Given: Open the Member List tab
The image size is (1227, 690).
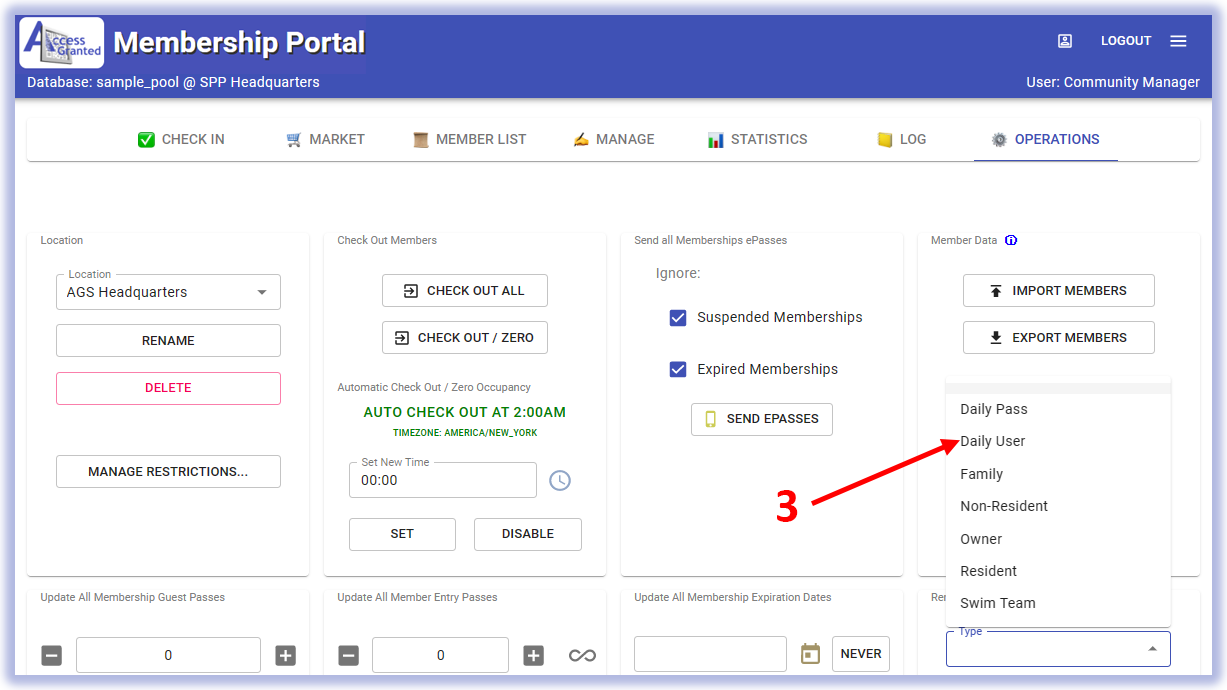Looking at the screenshot, I should point(469,139).
